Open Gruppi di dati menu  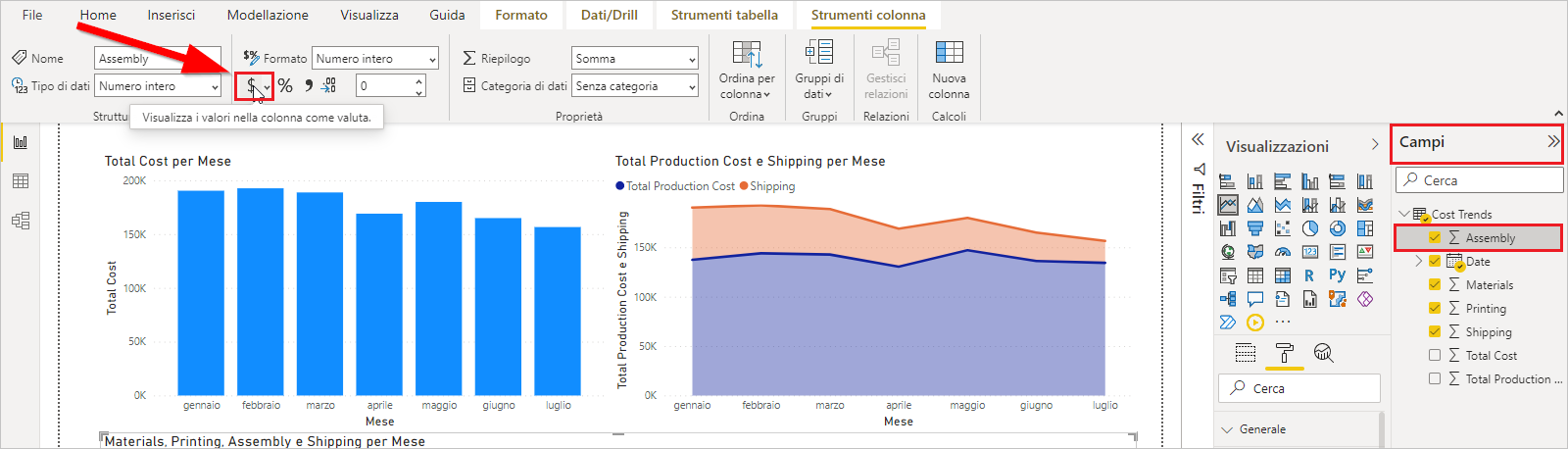pos(819,70)
